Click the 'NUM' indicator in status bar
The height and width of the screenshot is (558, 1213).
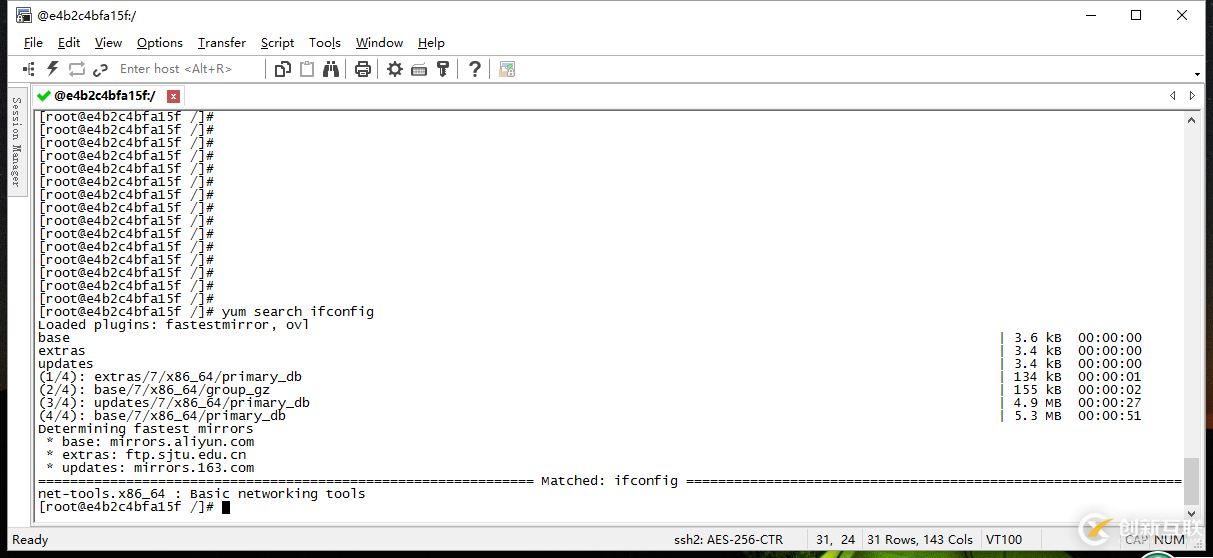point(1169,540)
